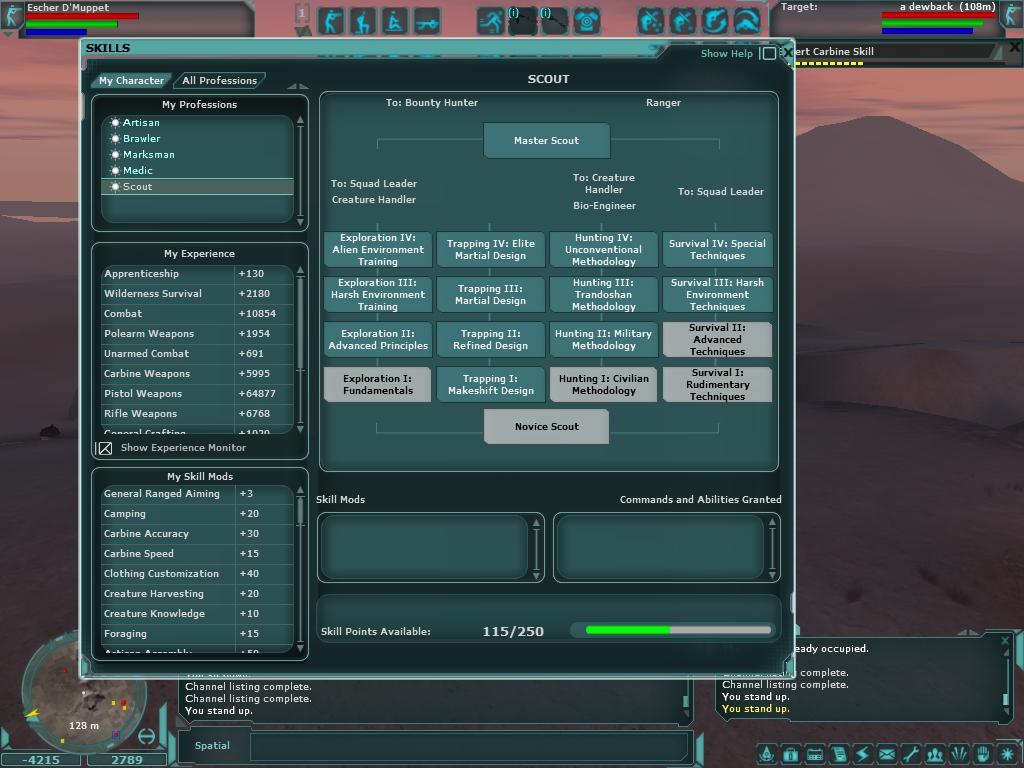Click the Clothing Customization skill mod row
The width and height of the screenshot is (1024, 768).
[x=198, y=573]
